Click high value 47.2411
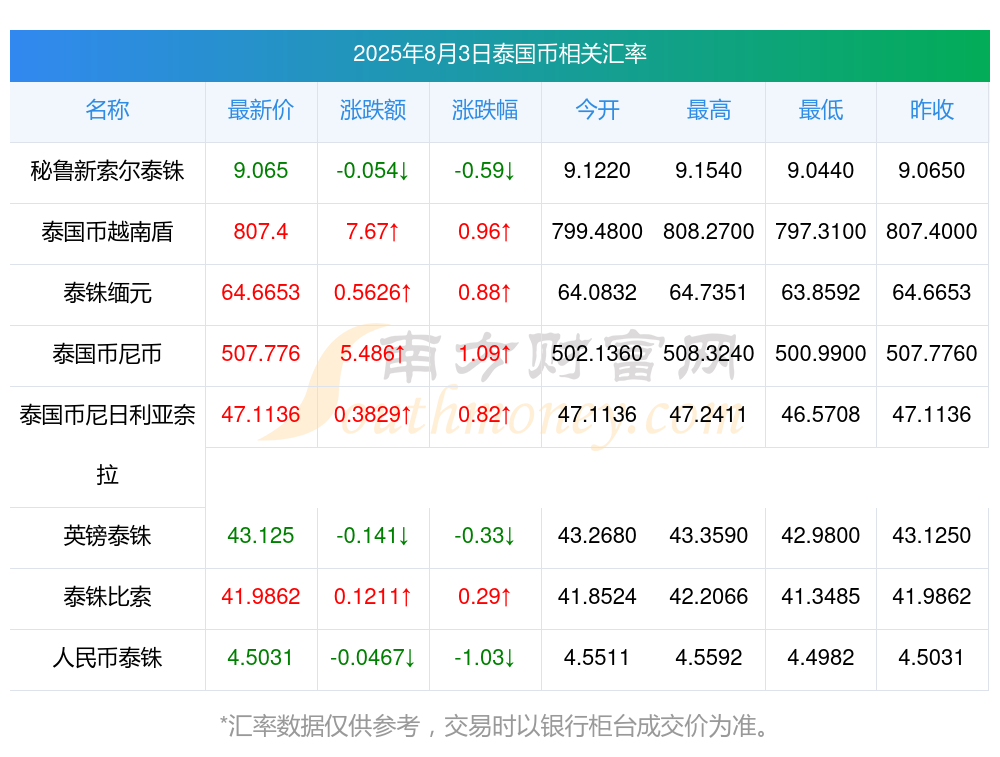This screenshot has width=1000, height=757. pyautogui.click(x=709, y=415)
